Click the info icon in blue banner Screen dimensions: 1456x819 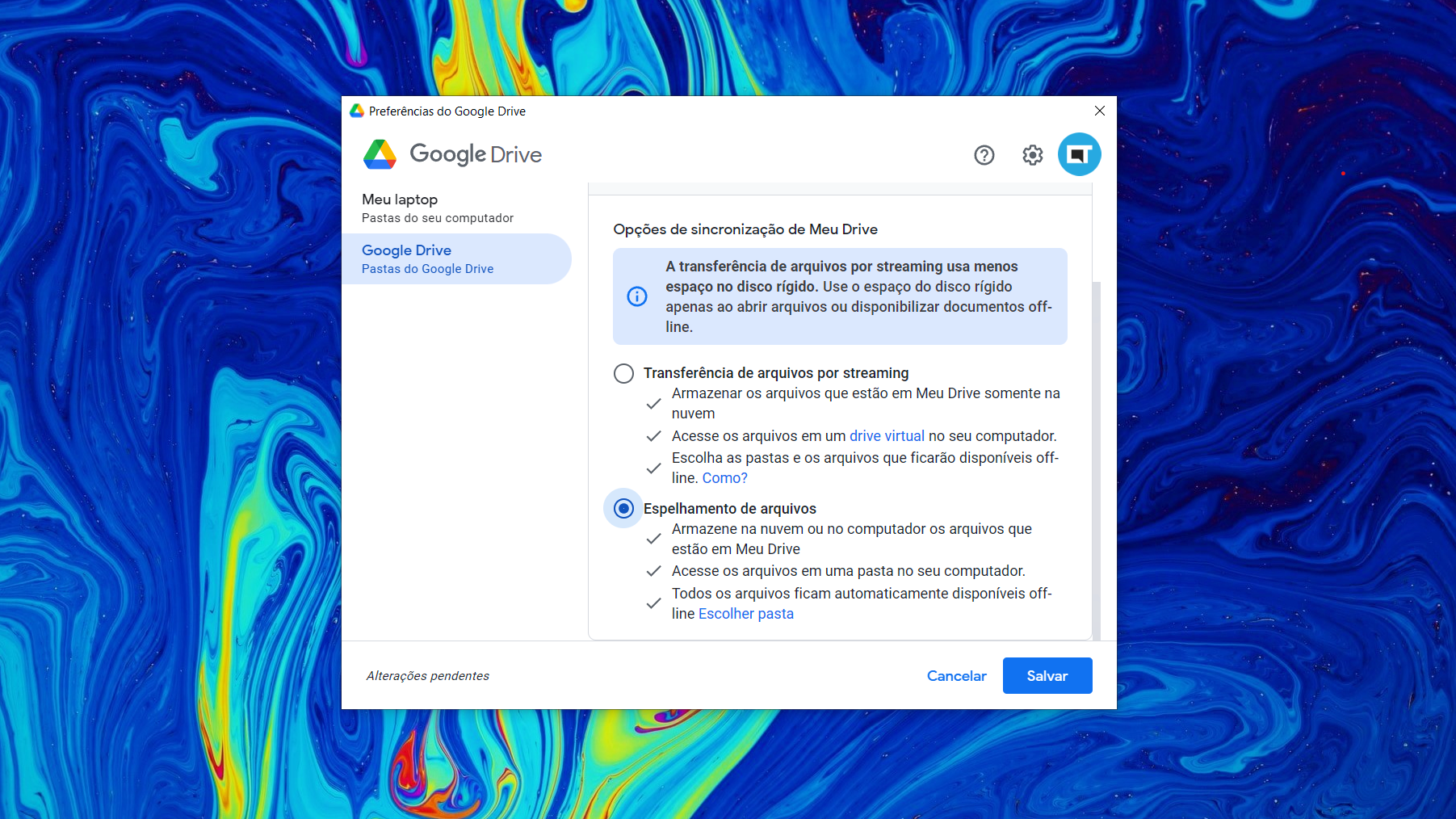(x=637, y=296)
